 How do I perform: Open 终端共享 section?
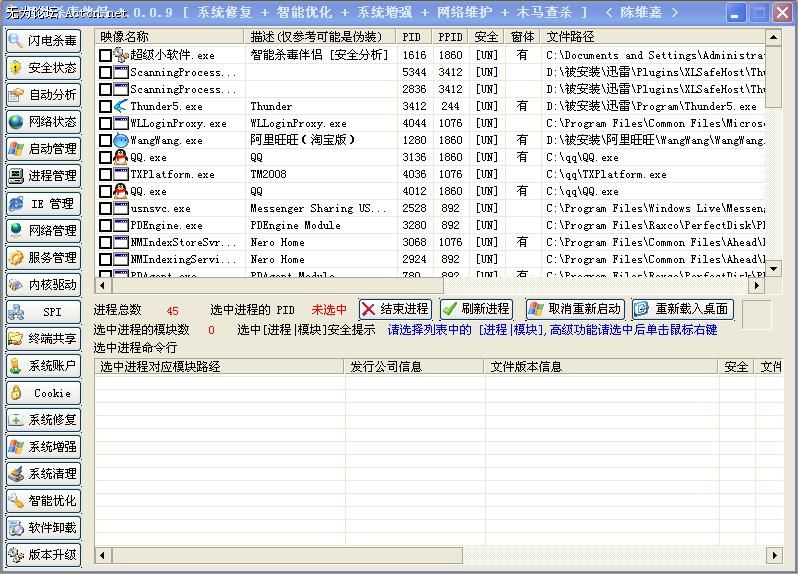[x=44, y=338]
